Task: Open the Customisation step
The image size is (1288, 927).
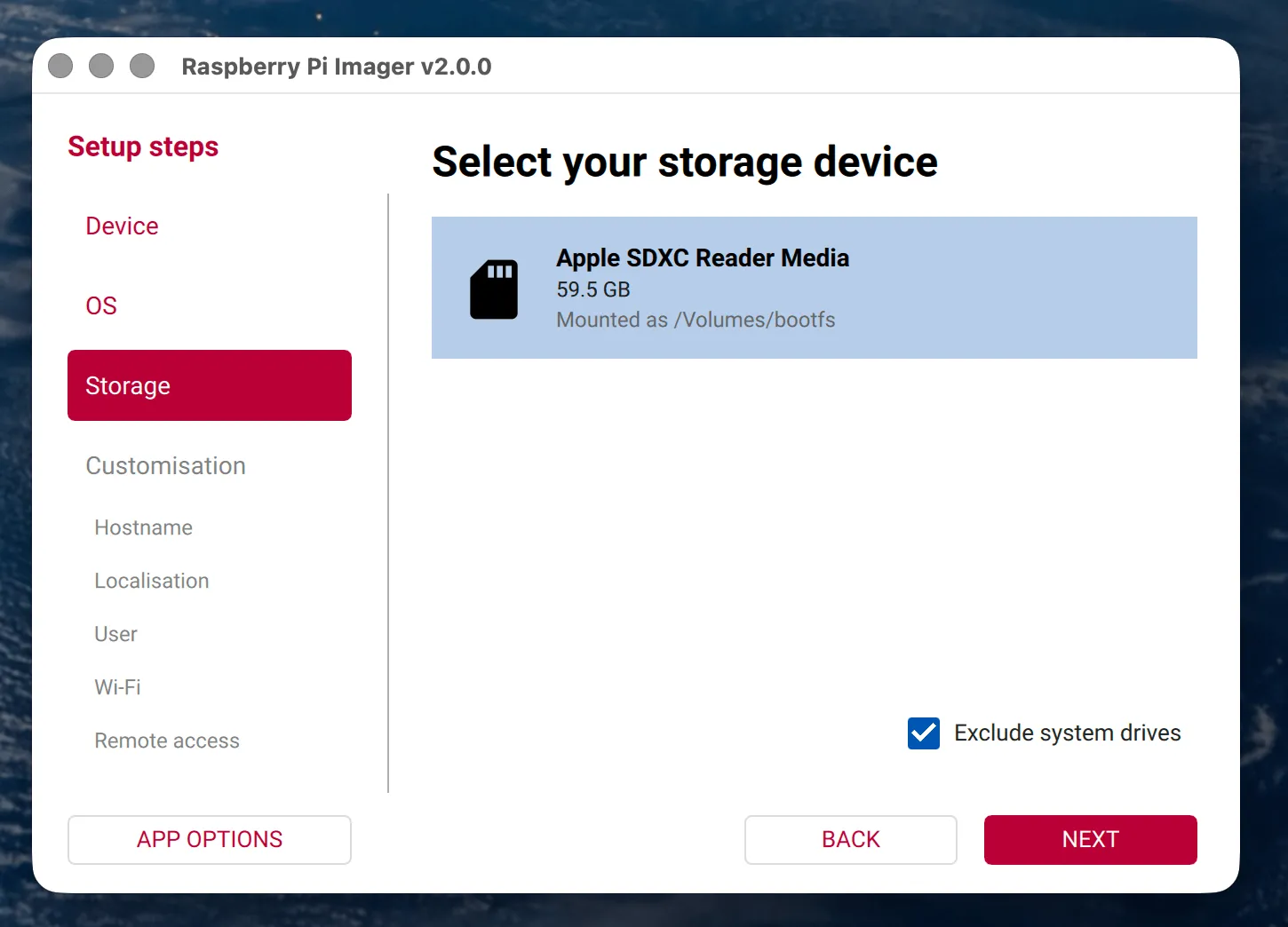Action: pyautogui.click(x=165, y=466)
